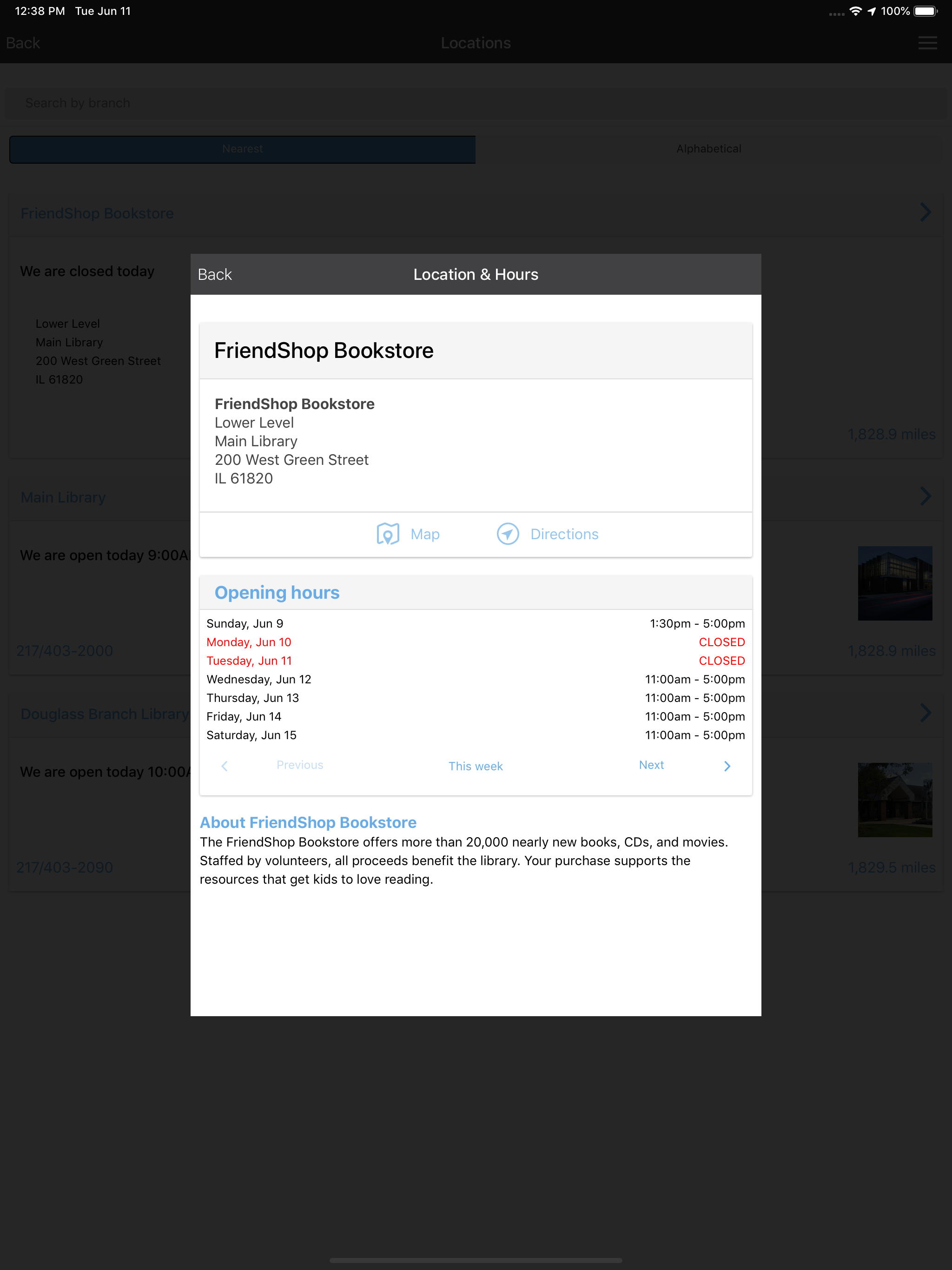This screenshot has height=1270, width=952.
Task: Tap the Main Library building thumbnail
Action: (894, 583)
